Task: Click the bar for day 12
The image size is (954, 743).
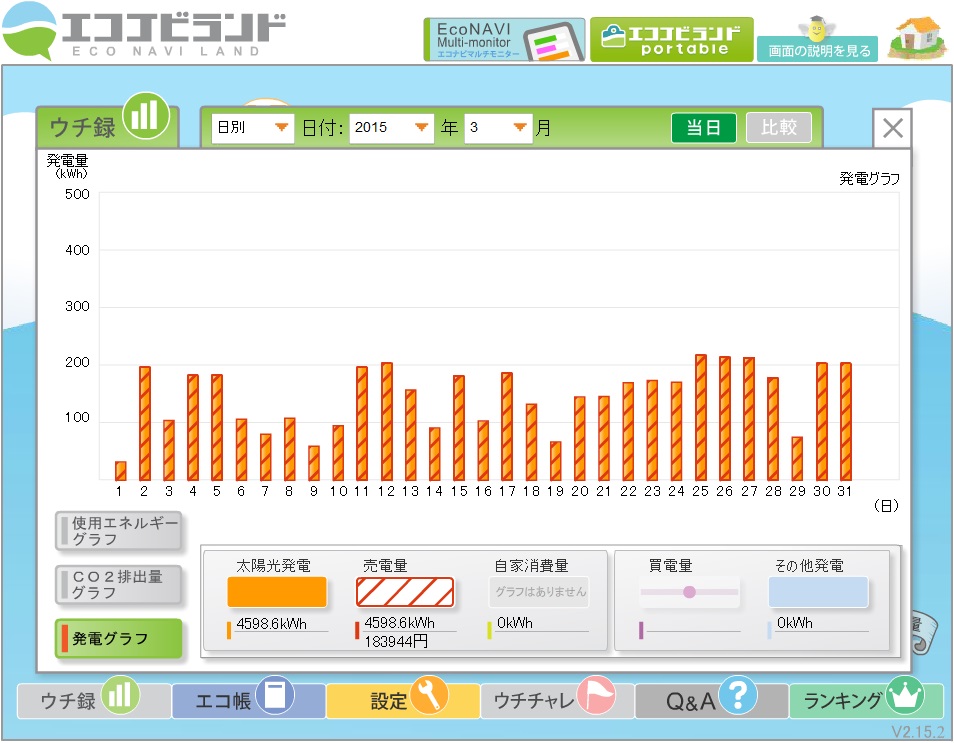Action: (x=386, y=422)
